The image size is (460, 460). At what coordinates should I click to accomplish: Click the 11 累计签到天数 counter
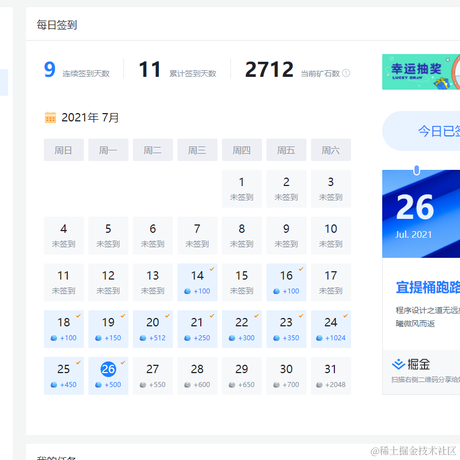click(x=177, y=70)
